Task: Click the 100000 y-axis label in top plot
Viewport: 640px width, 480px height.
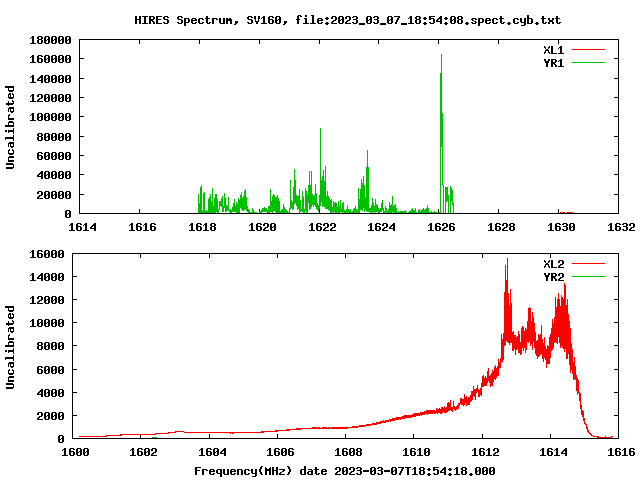Action: point(50,117)
